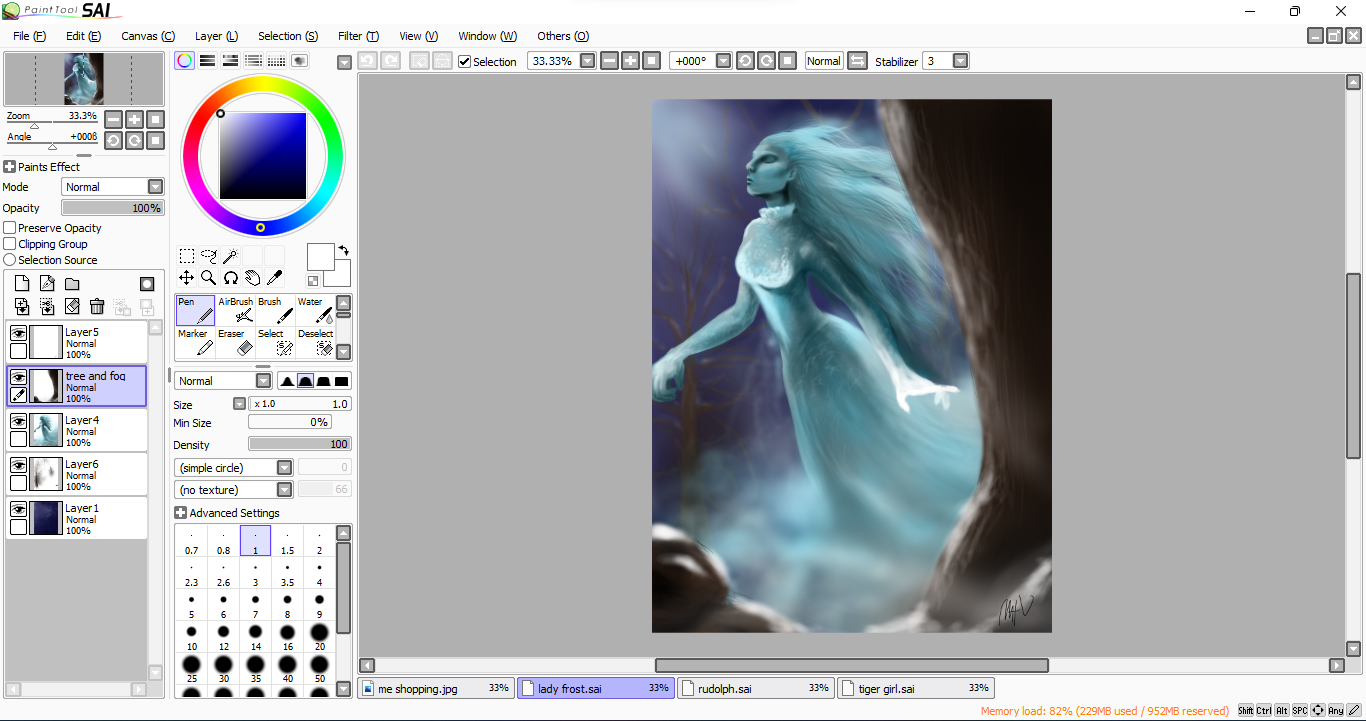Image resolution: width=1366 pixels, height=721 pixels.
Task: Expand the Paints Effect section
Action: [x=10, y=167]
